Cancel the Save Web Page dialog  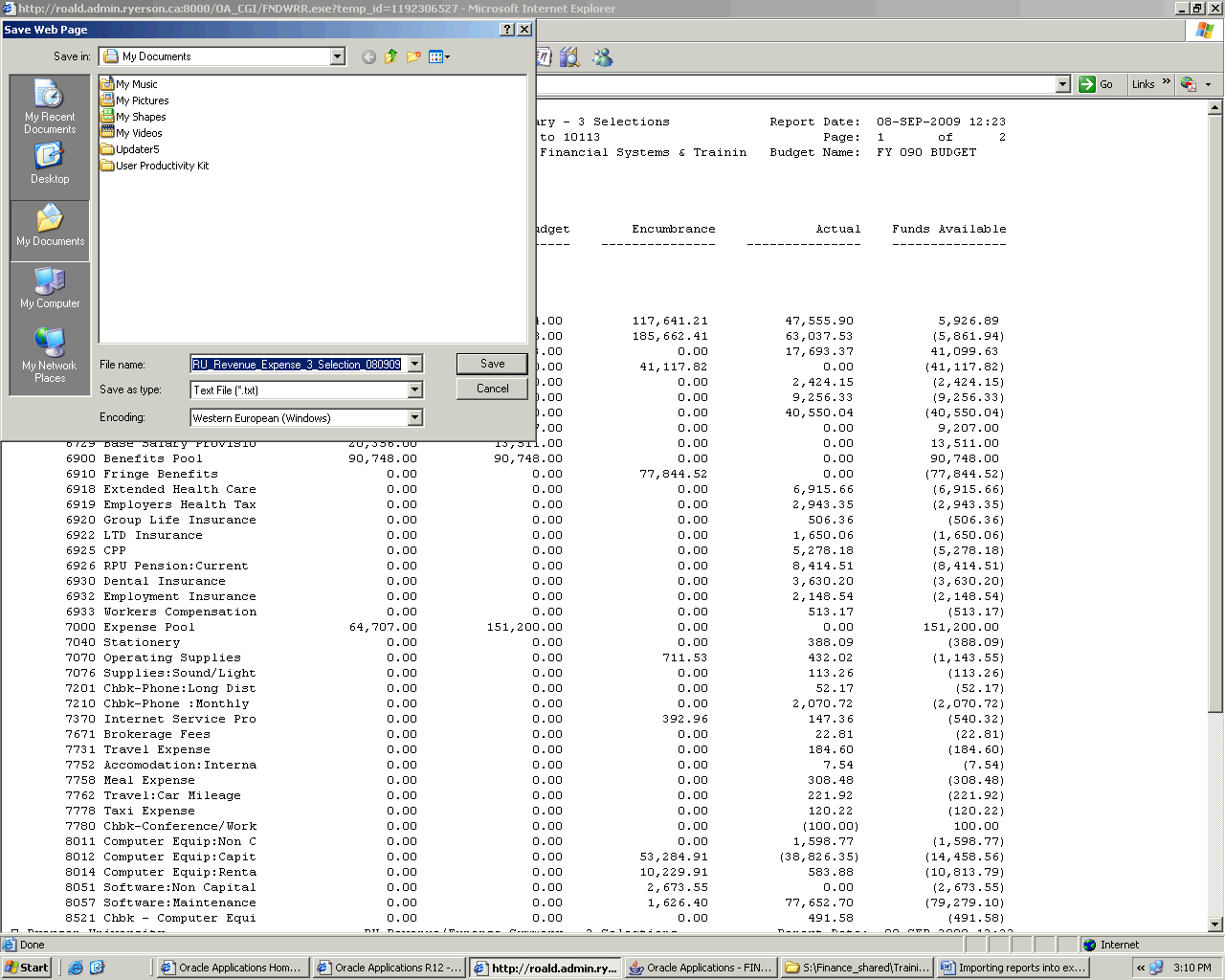(492, 389)
